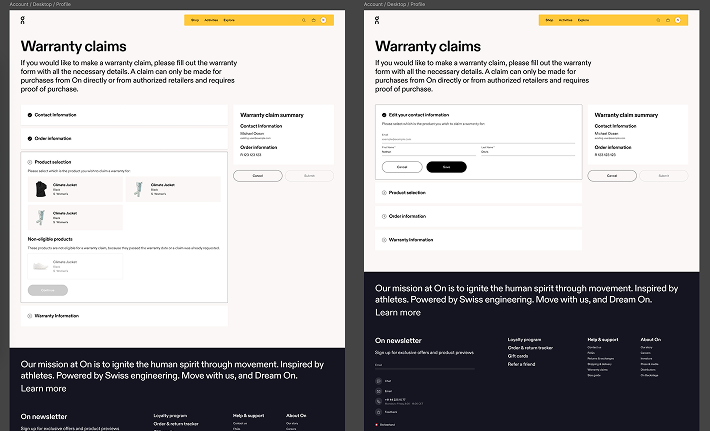Collapse Product selection section in left frame
Viewport: 710px width, 431px height.
124,162
